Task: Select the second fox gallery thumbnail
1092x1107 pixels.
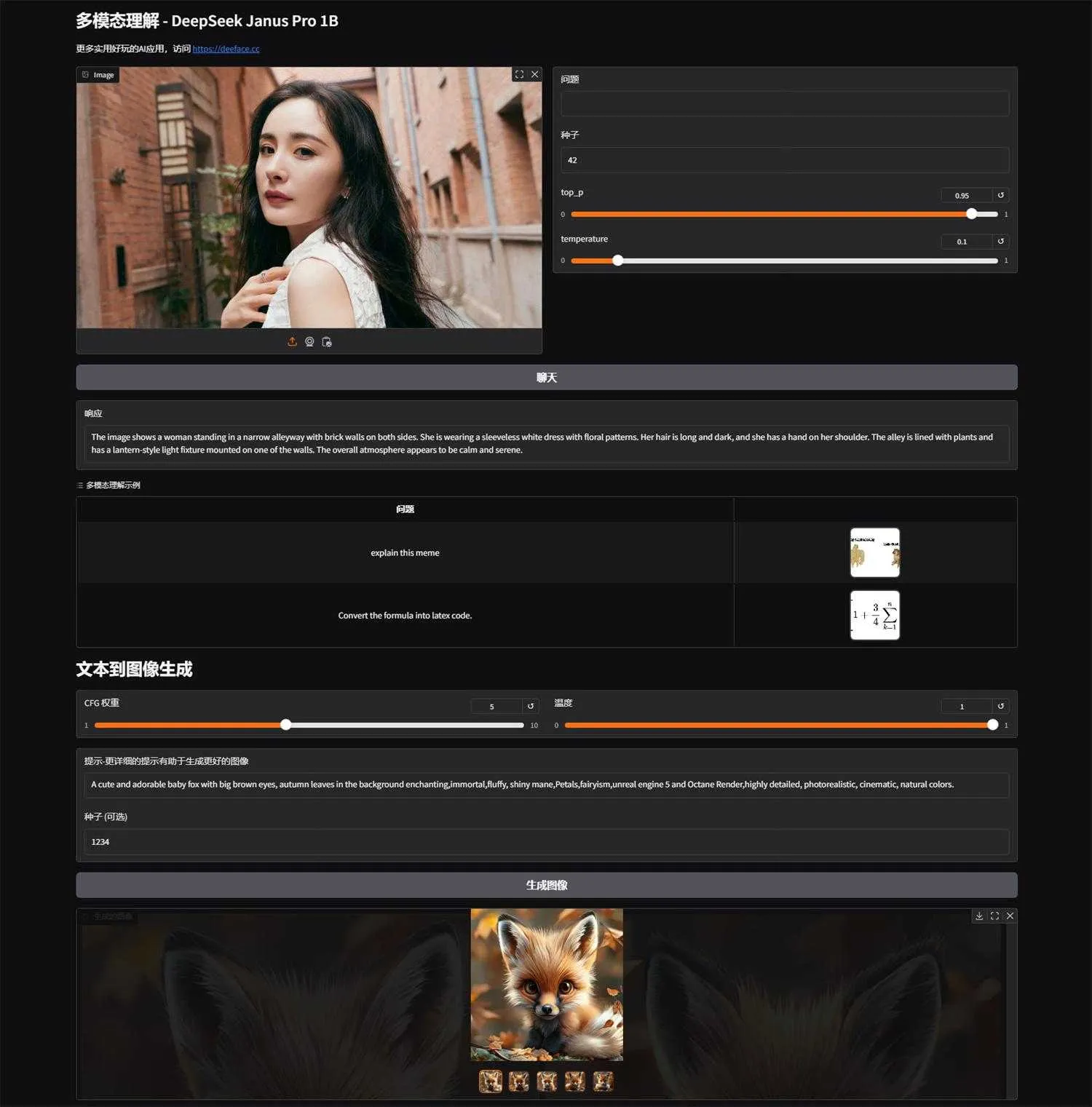Action: (518, 1082)
